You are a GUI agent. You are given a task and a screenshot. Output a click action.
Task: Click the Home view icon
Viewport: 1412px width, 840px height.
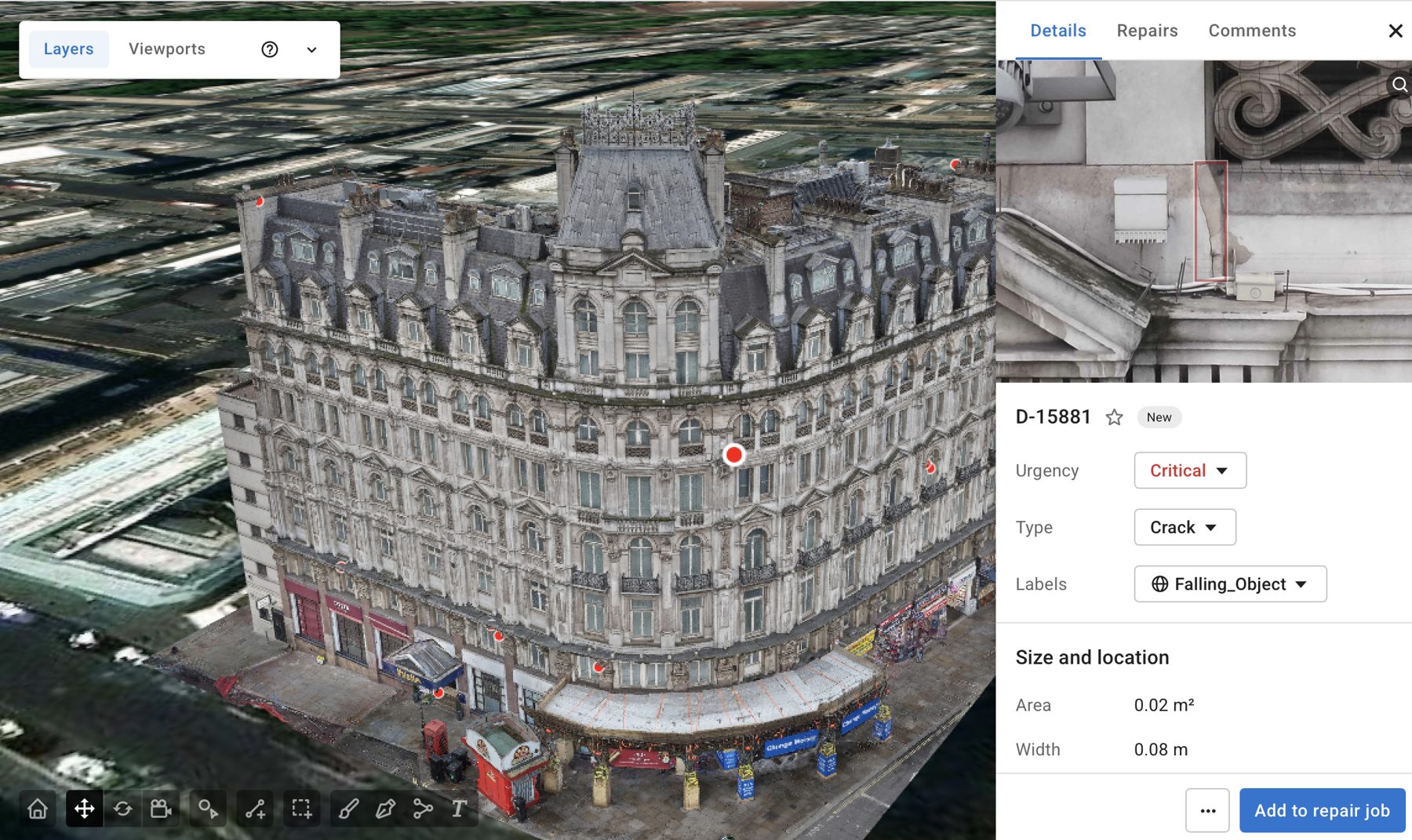tap(38, 809)
